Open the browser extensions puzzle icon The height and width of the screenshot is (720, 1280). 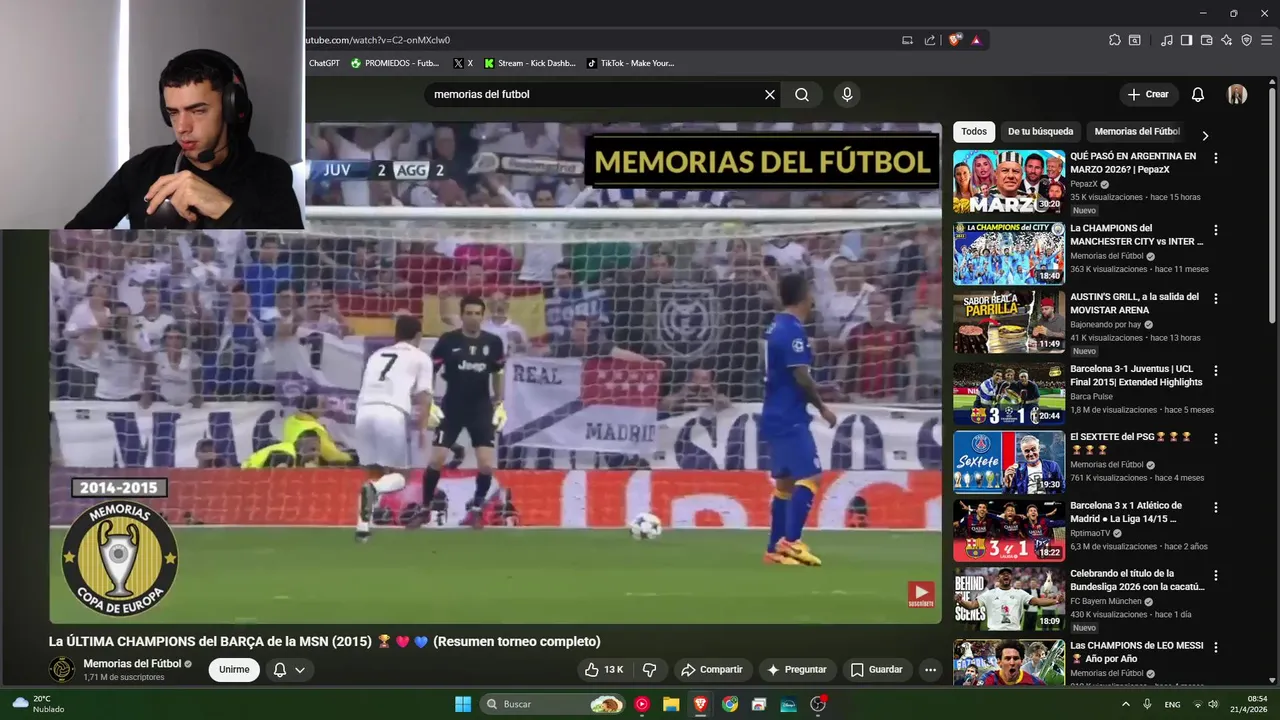[x=1115, y=40]
